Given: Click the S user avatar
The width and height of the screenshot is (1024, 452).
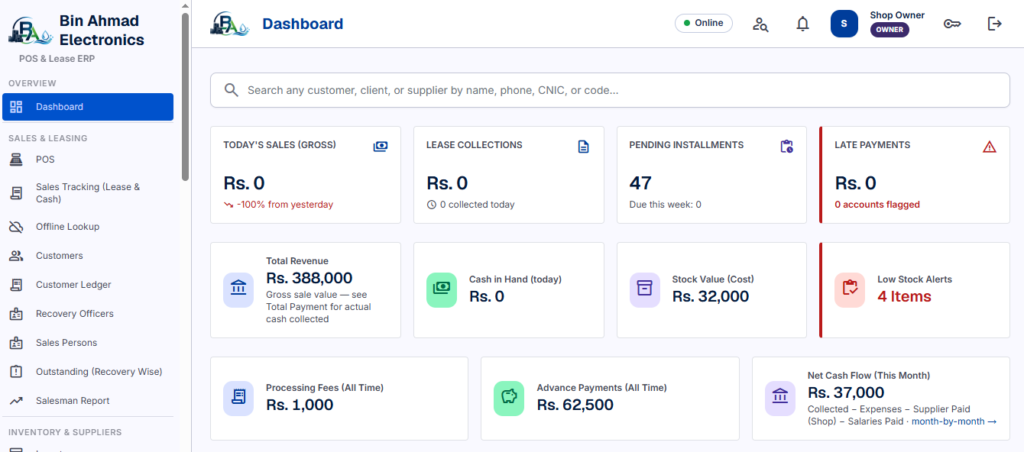Looking at the screenshot, I should [x=844, y=24].
